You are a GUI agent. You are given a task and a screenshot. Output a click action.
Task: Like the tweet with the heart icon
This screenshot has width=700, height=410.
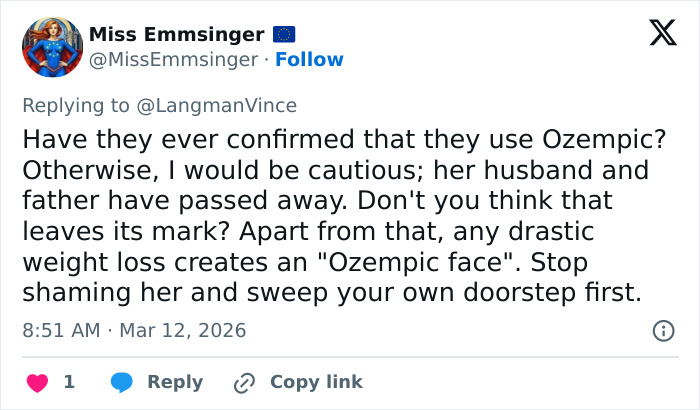[x=37, y=382]
